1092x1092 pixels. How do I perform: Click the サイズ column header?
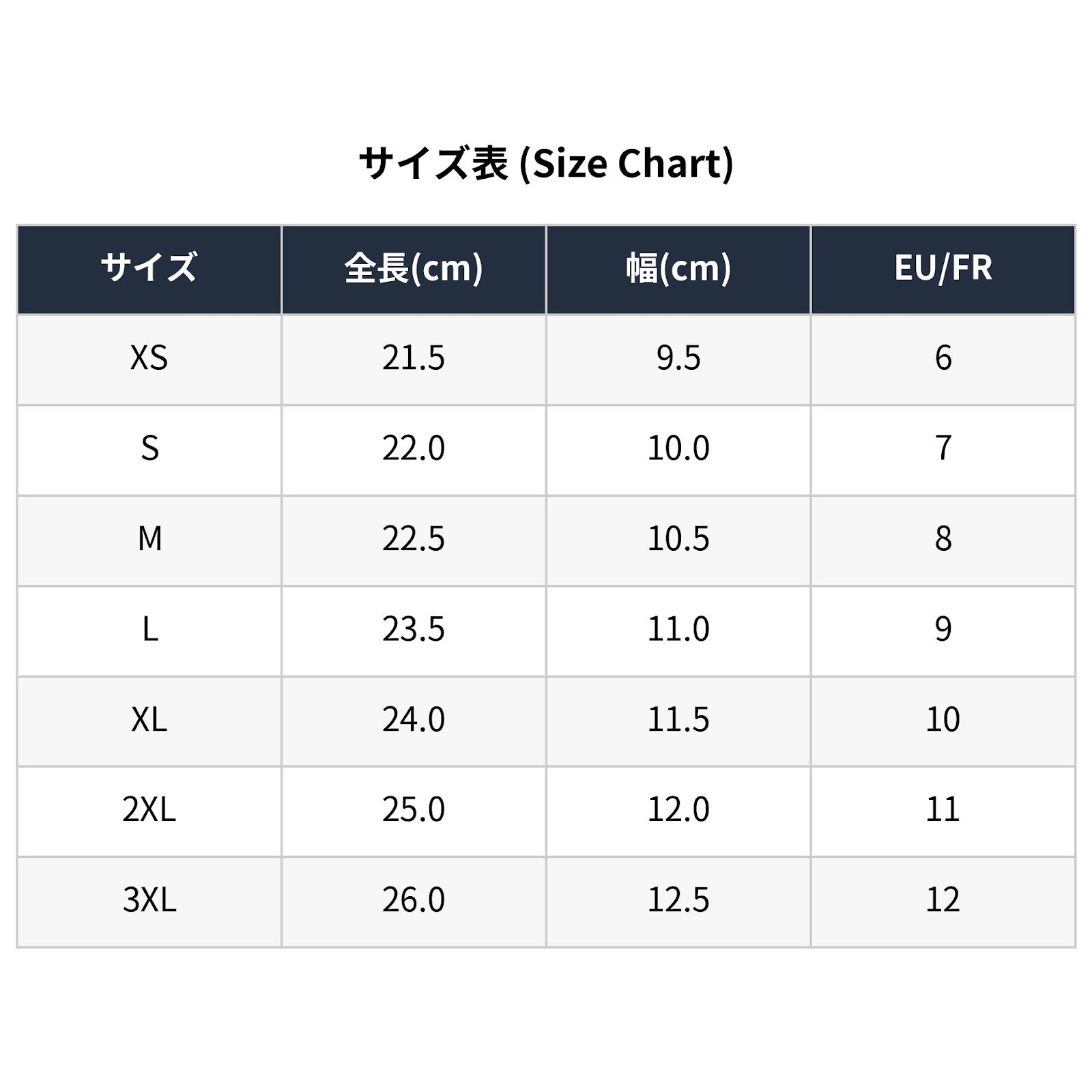click(149, 269)
